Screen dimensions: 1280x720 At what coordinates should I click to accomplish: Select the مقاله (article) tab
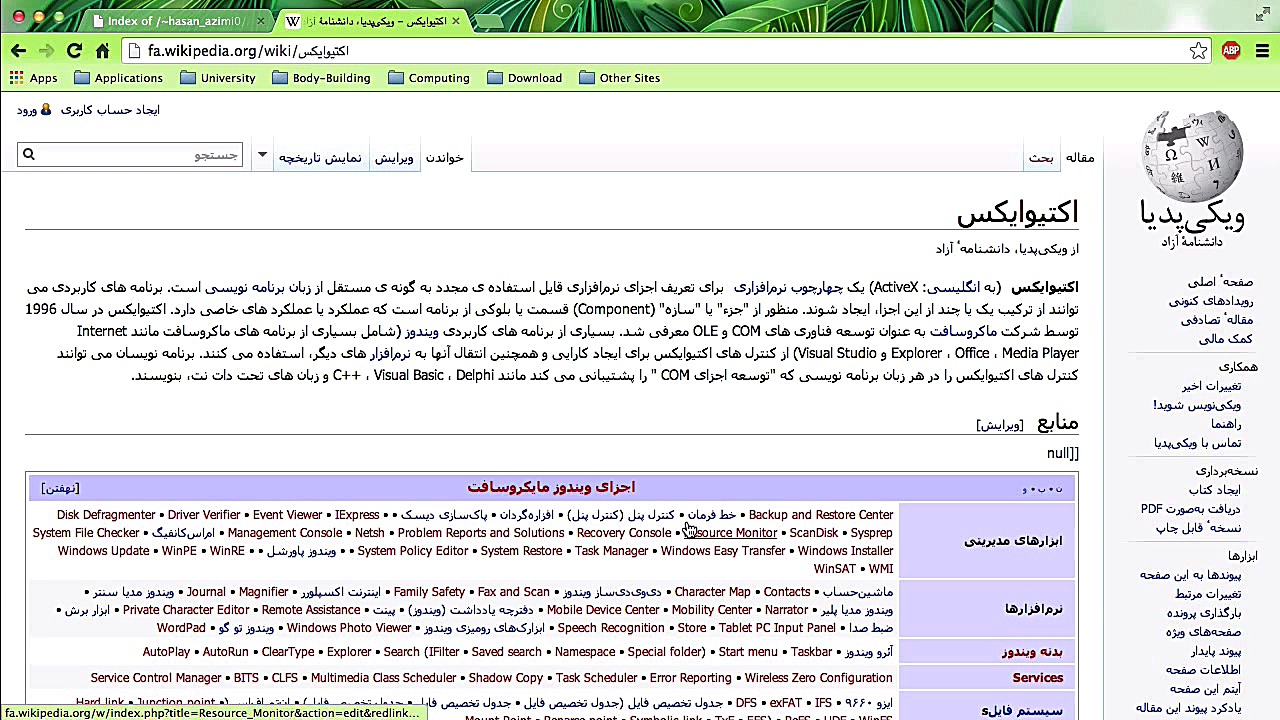coord(1080,157)
